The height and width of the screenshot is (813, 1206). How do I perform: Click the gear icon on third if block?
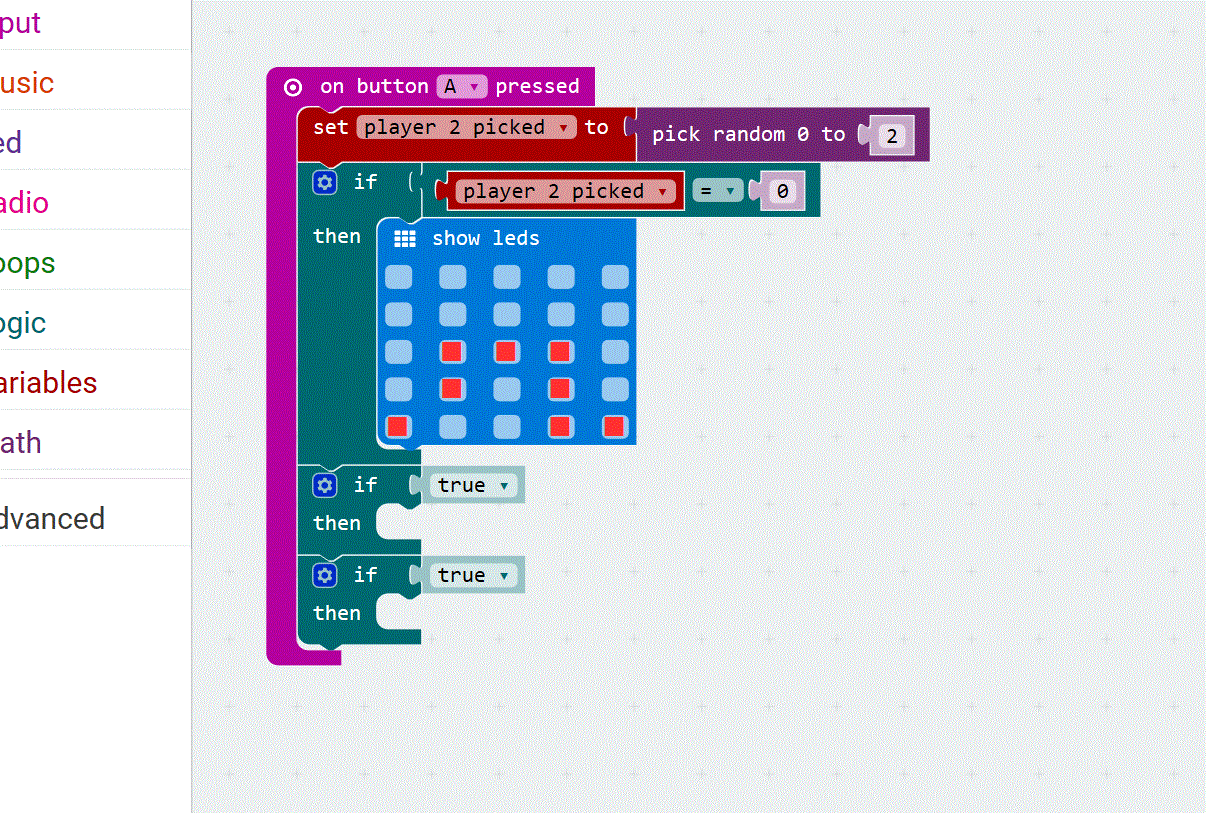pyautogui.click(x=325, y=575)
